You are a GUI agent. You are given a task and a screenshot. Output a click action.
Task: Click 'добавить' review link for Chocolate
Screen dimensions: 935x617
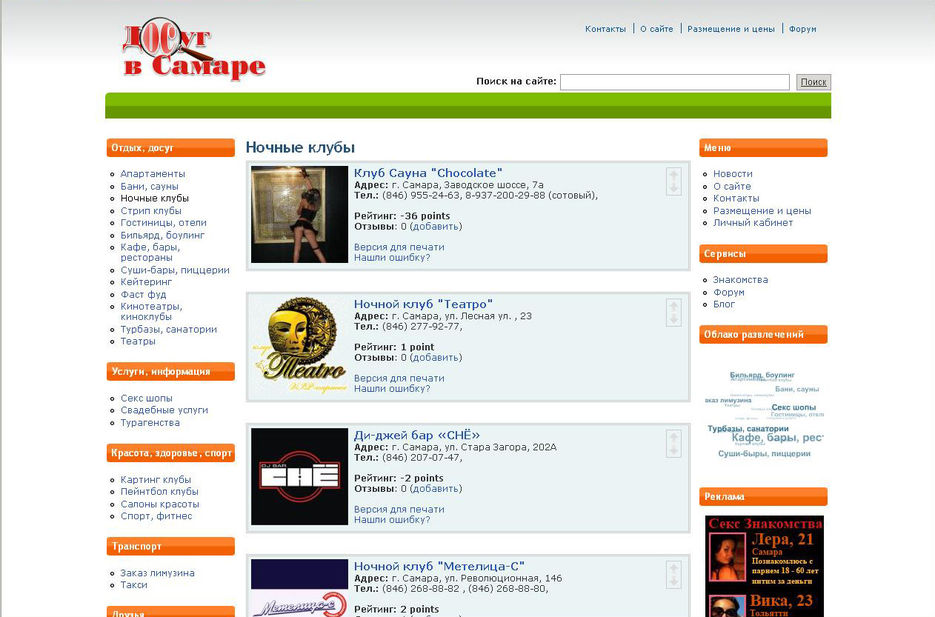click(435, 227)
